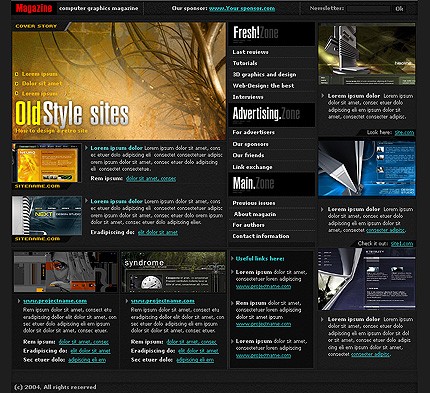
Task: Click the Fresh!Zone section header
Action: click(272, 34)
